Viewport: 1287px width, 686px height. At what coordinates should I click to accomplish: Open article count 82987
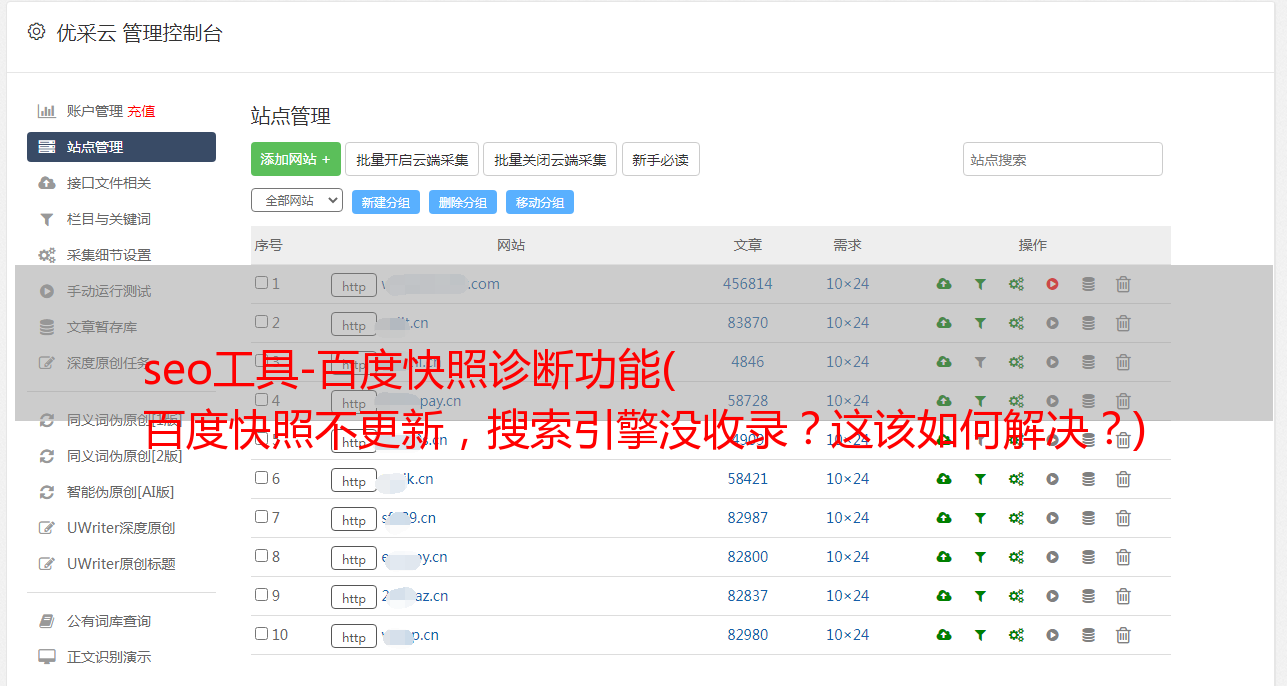(748, 518)
